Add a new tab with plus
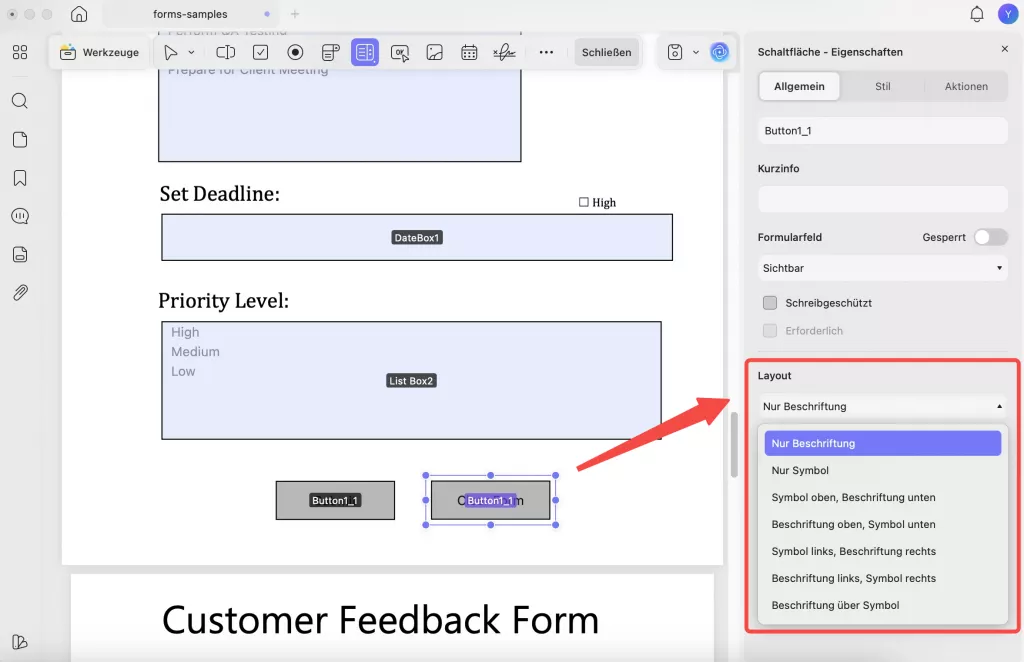The image size is (1024, 662). (x=295, y=14)
